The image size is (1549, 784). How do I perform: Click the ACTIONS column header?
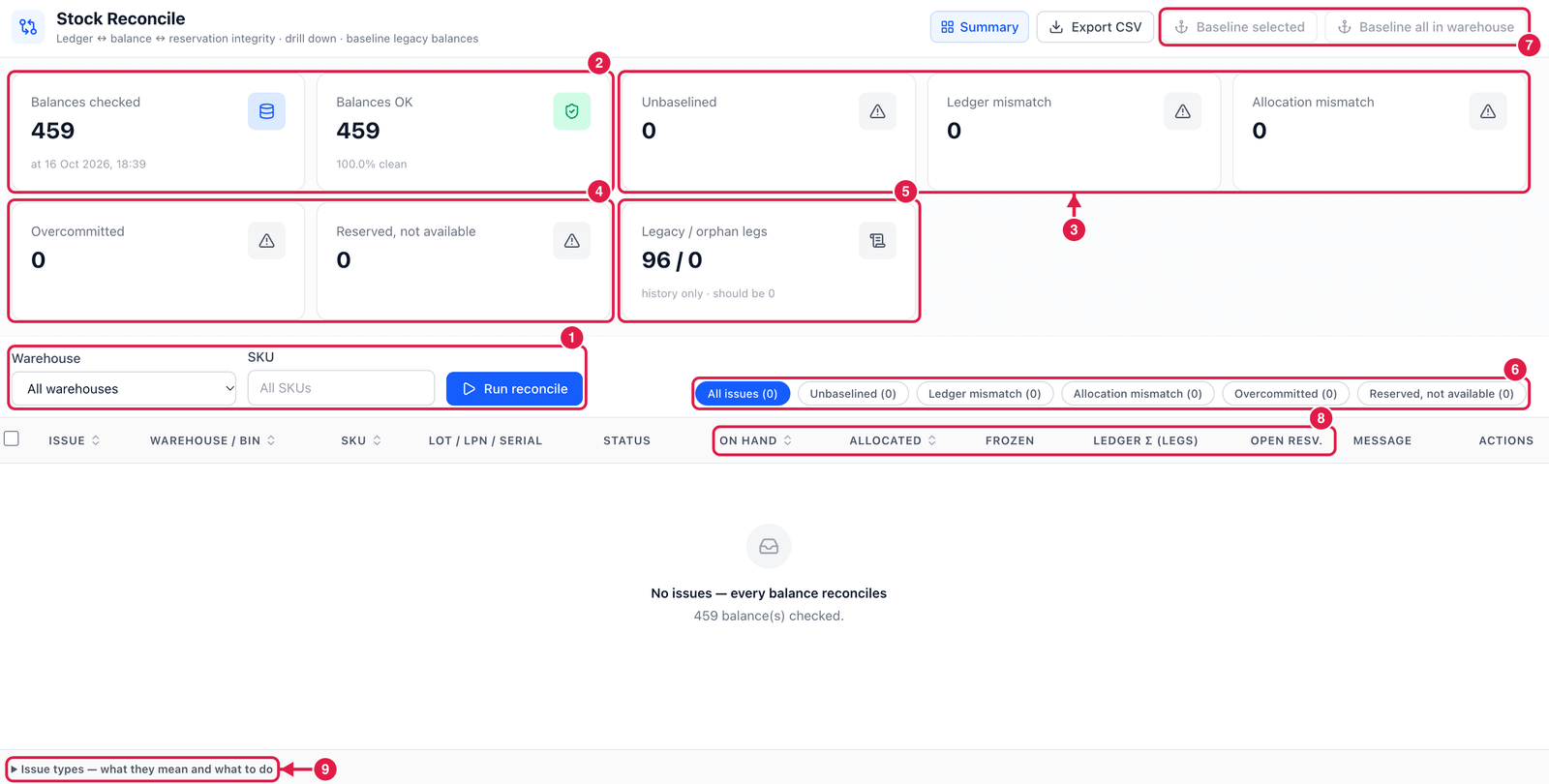click(1505, 440)
